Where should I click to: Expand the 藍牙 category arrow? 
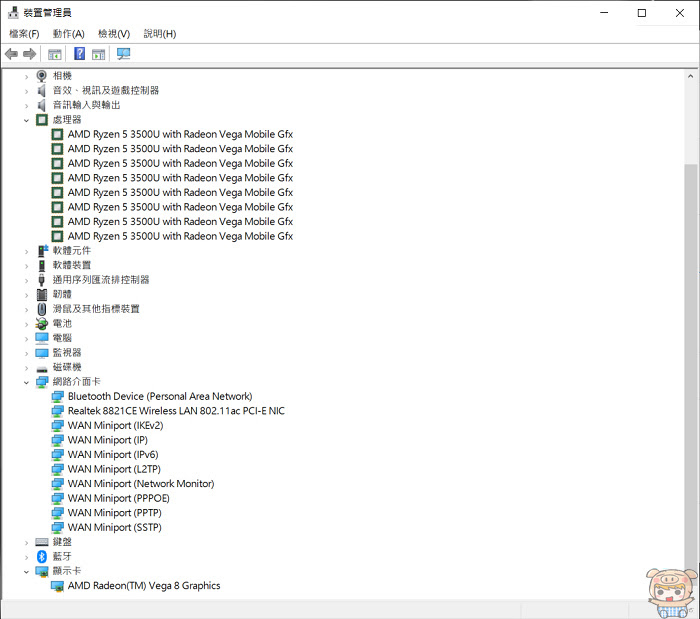[x=26, y=557]
